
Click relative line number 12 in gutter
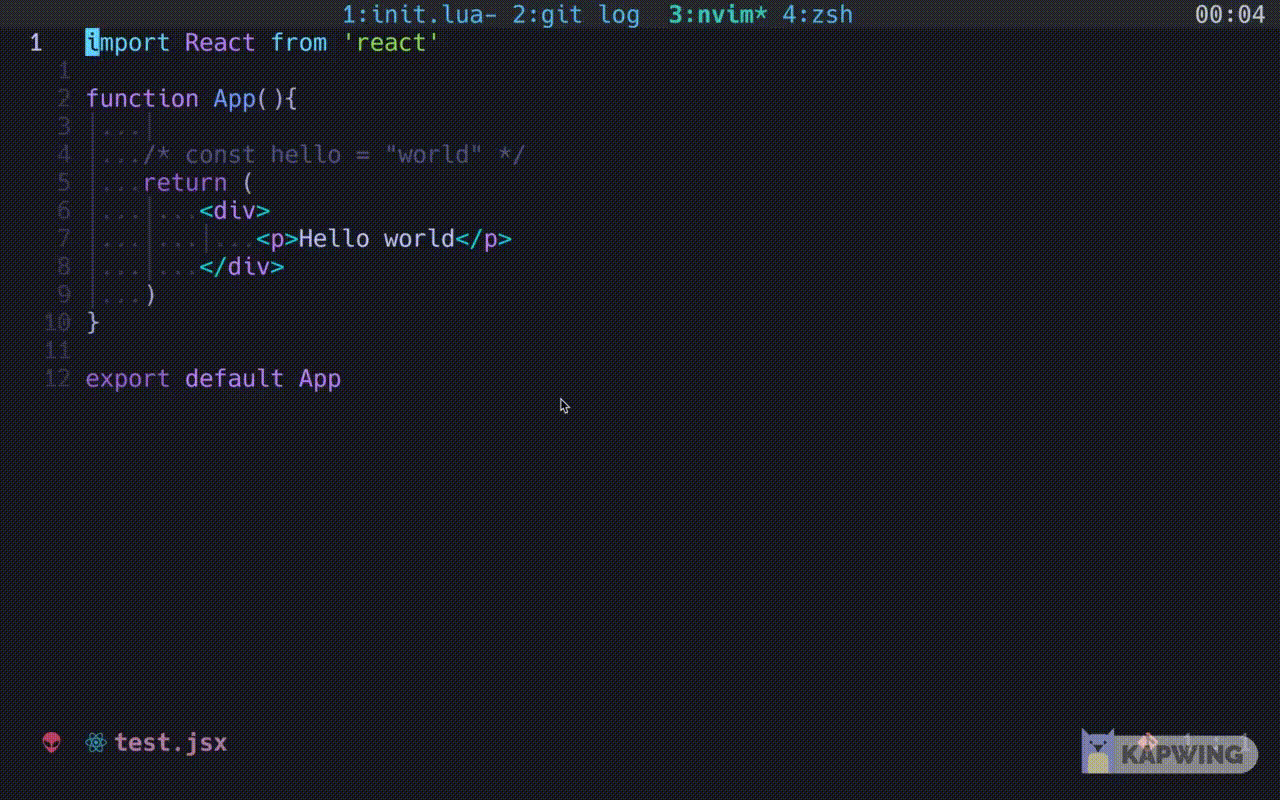pos(57,379)
